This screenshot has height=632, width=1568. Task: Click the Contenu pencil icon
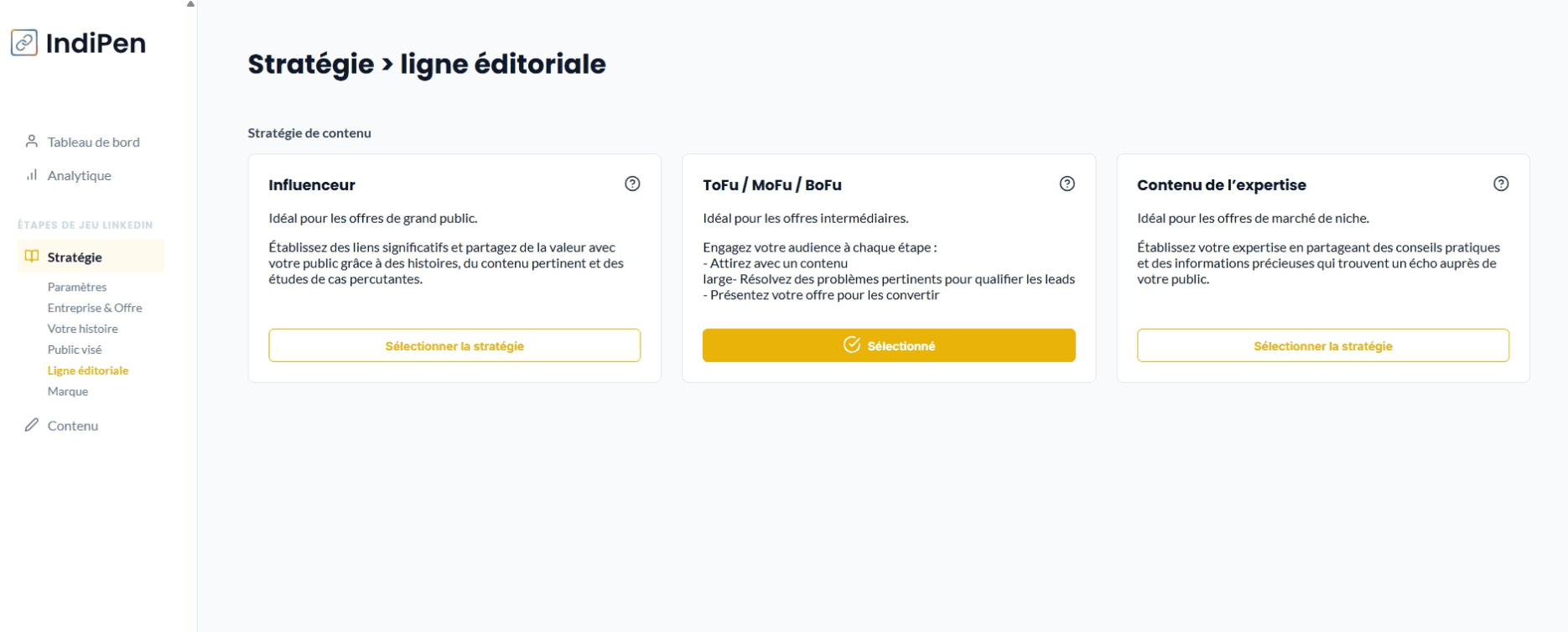pos(32,425)
